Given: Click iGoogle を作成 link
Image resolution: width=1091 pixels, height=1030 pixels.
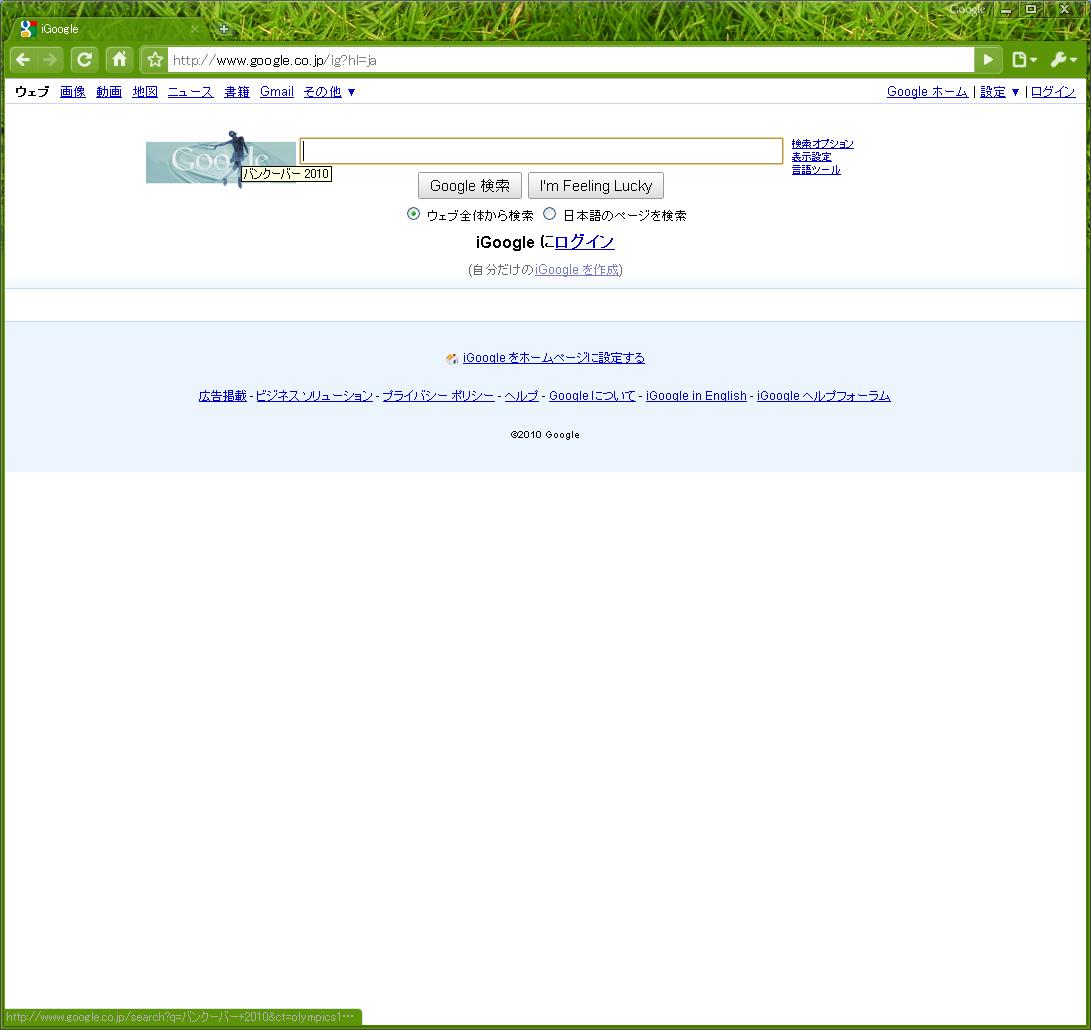Looking at the screenshot, I should (x=577, y=269).
